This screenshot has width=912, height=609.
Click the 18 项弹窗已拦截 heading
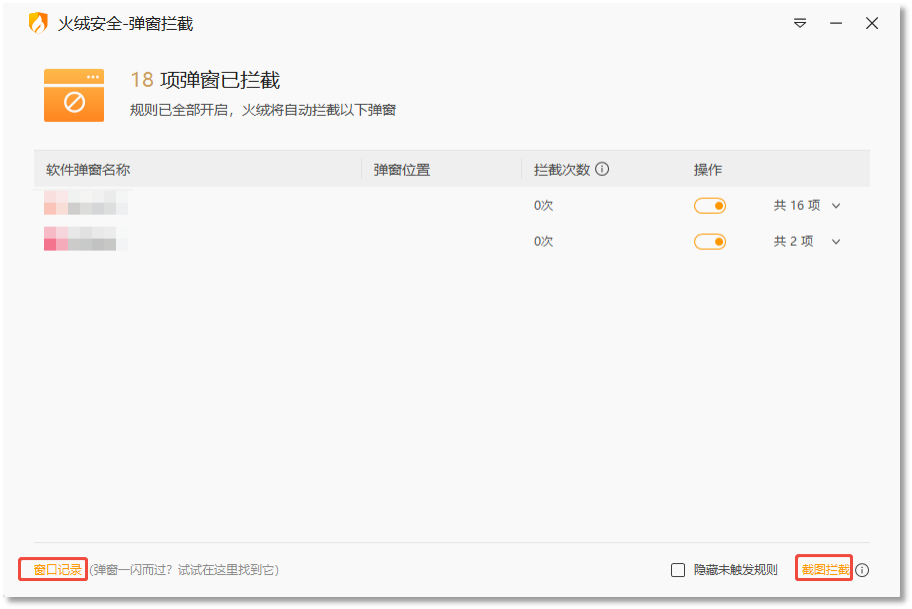(205, 80)
